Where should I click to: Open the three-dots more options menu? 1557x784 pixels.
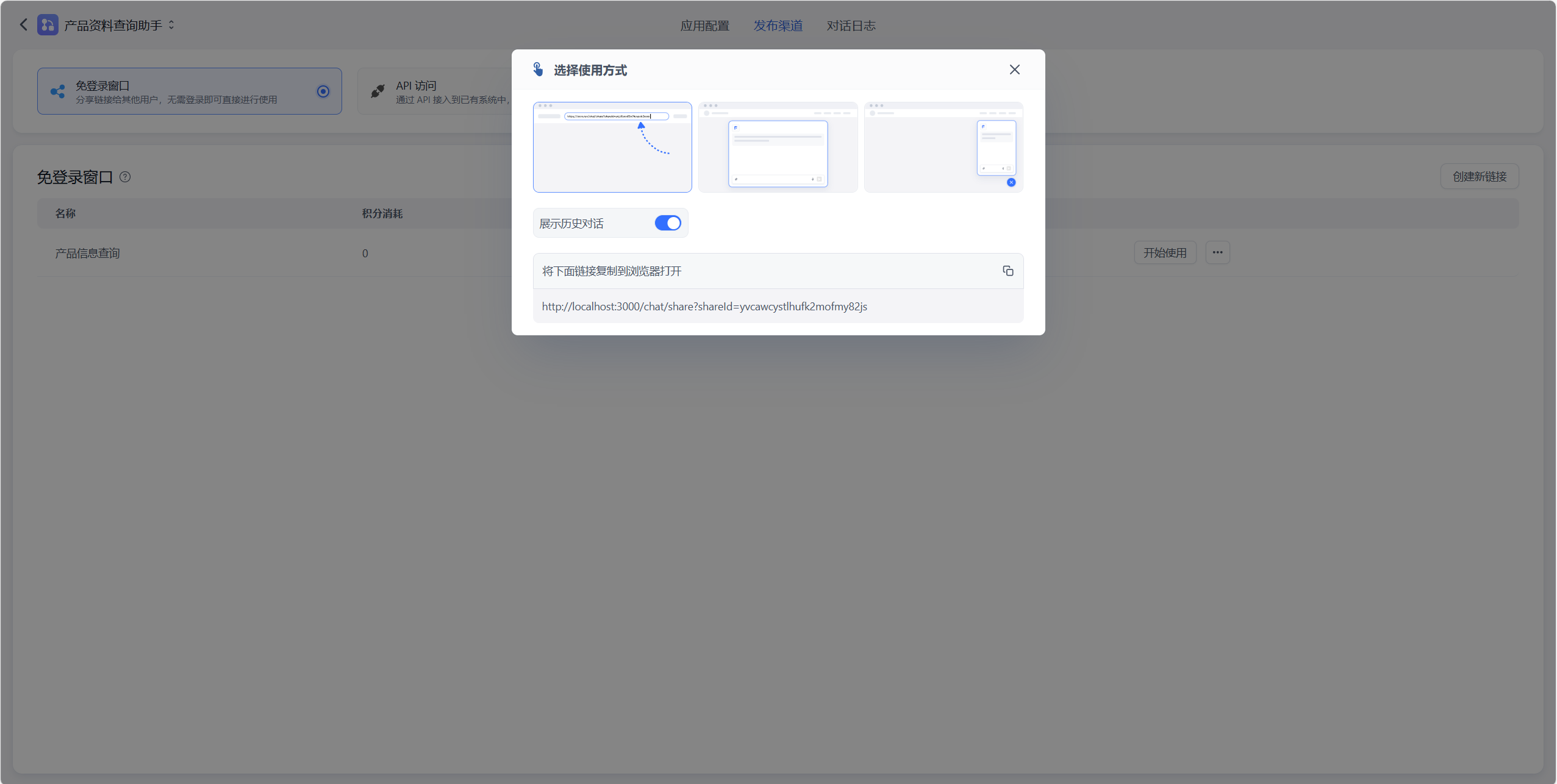[1217, 252]
